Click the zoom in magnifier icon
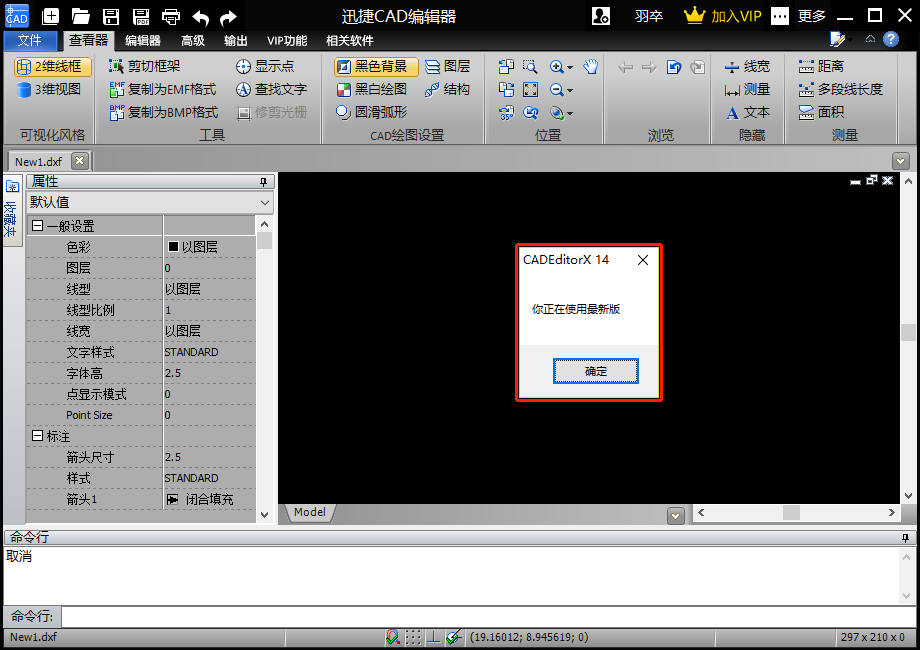The image size is (920, 650). (x=556, y=66)
